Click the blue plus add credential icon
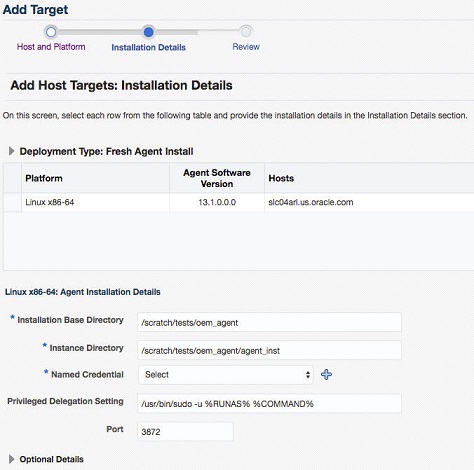474x470 pixels. point(326,374)
